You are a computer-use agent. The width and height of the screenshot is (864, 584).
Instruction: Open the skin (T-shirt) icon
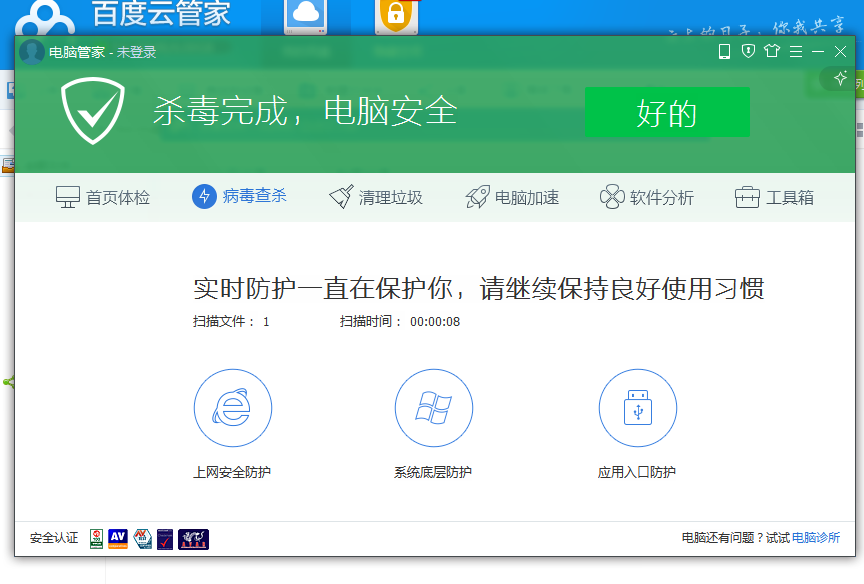[772, 51]
